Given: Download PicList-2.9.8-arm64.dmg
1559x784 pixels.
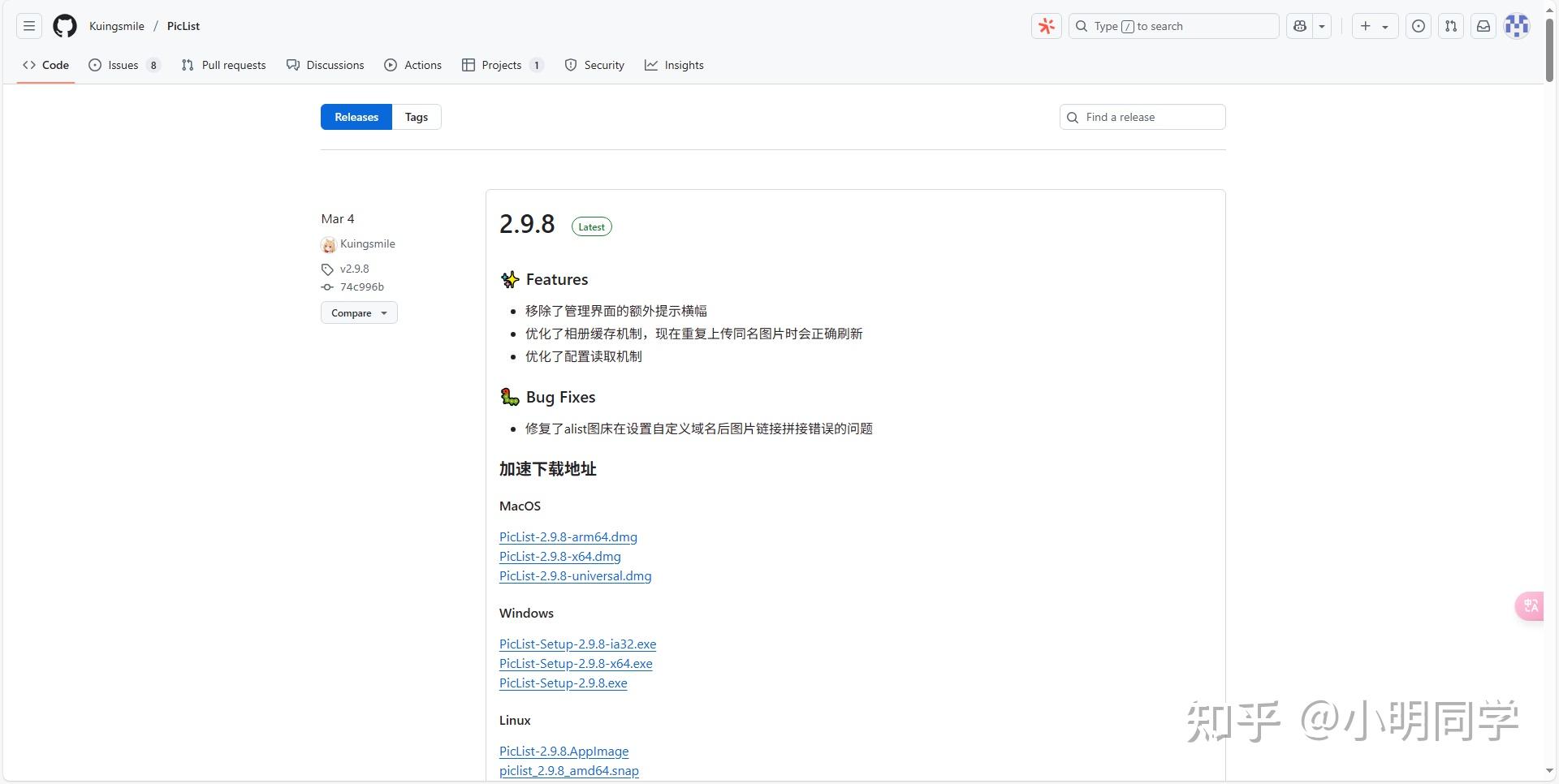Looking at the screenshot, I should point(568,536).
